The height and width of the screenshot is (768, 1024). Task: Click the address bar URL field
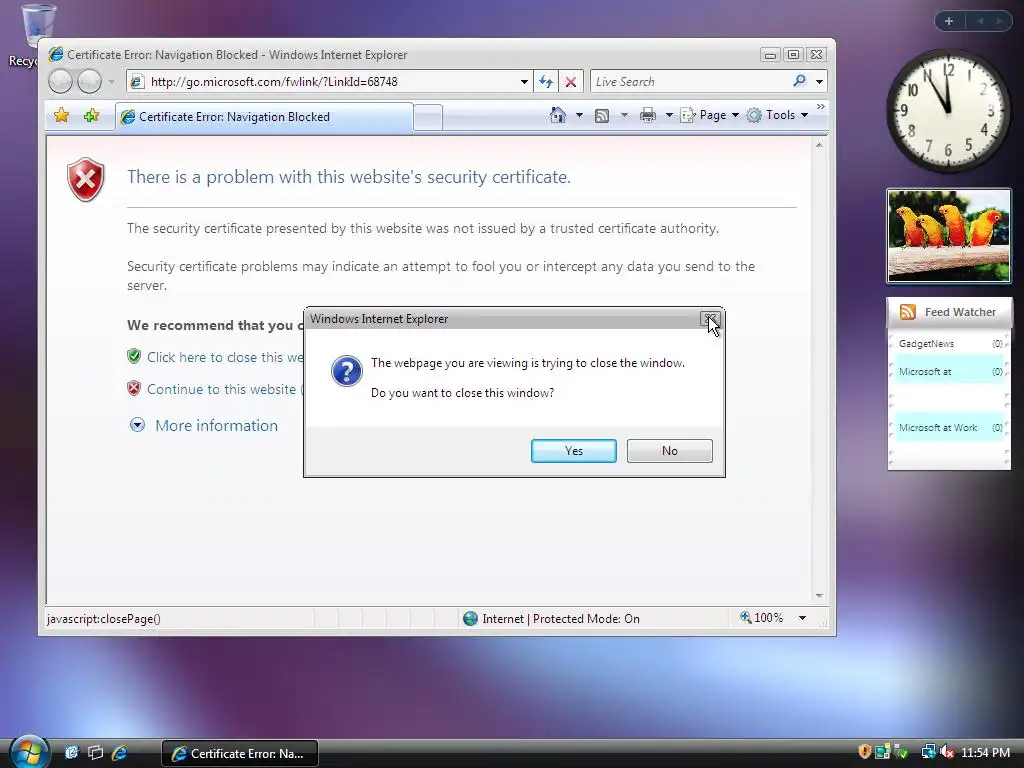(330, 82)
